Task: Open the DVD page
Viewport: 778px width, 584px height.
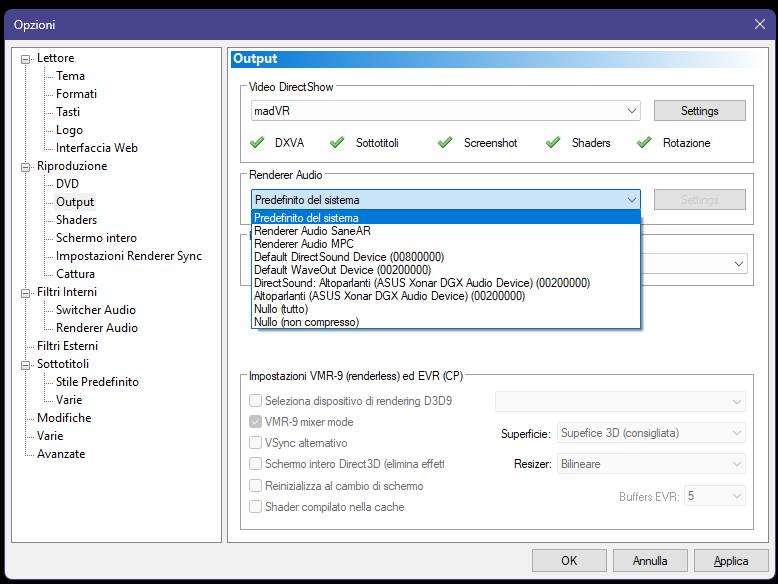Action: click(67, 184)
